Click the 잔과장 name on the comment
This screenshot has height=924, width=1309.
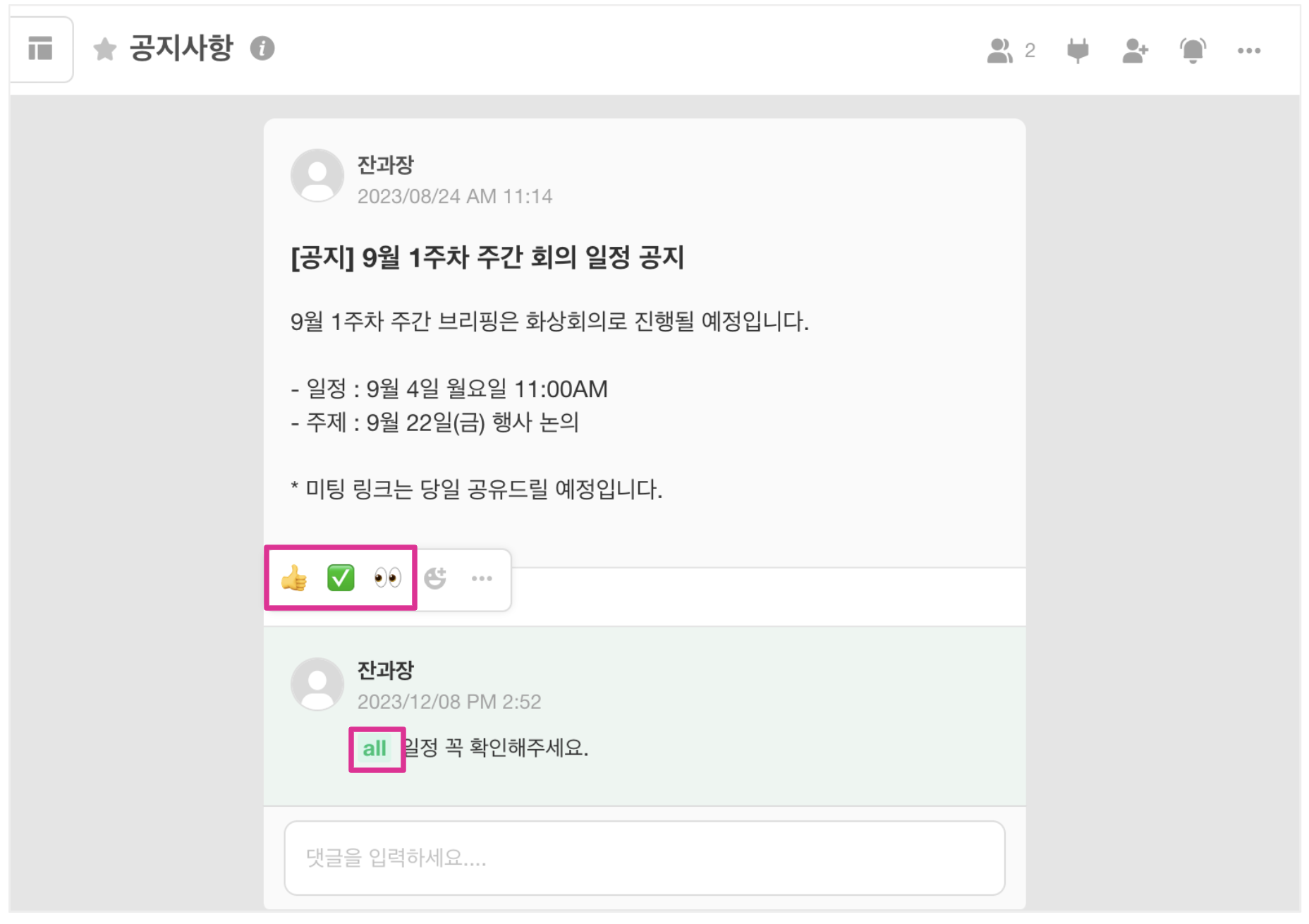(385, 670)
